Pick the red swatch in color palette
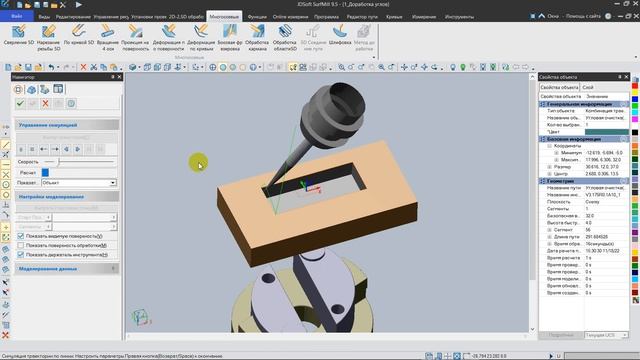Image resolution: width=640 pixels, height=360 pixels. [635, 86]
